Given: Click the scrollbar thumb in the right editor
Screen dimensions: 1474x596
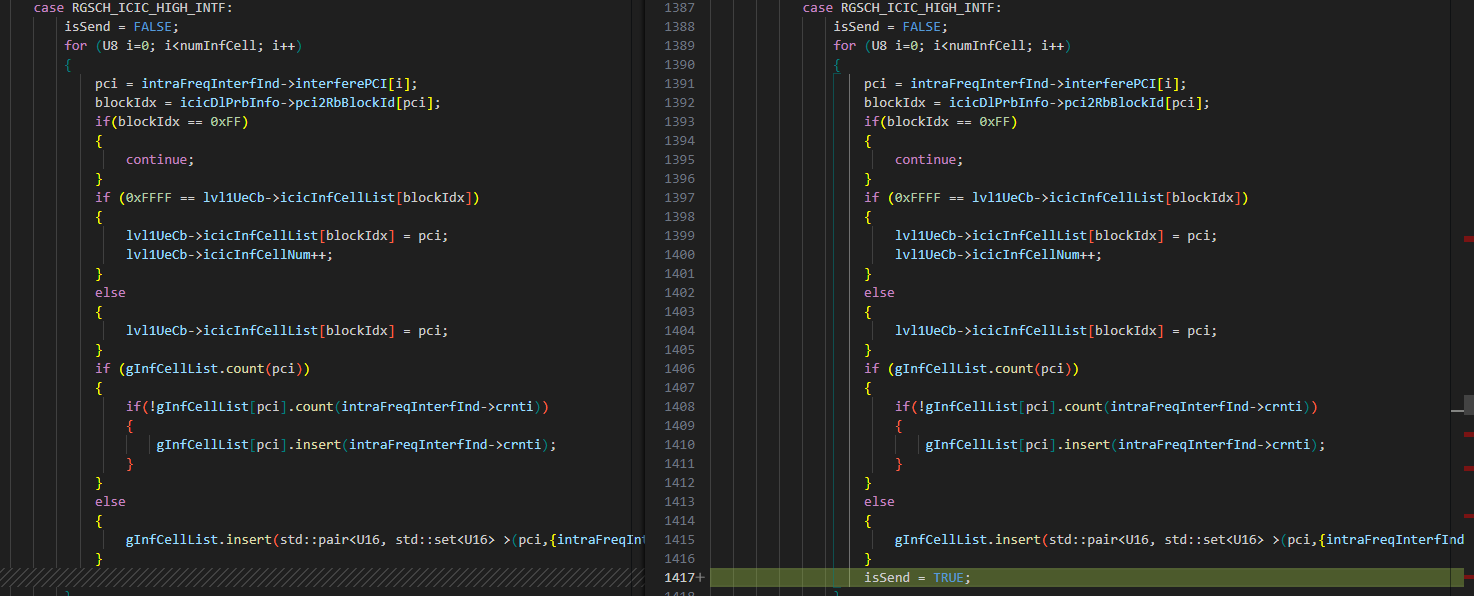Looking at the screenshot, I should pos(1468,404).
